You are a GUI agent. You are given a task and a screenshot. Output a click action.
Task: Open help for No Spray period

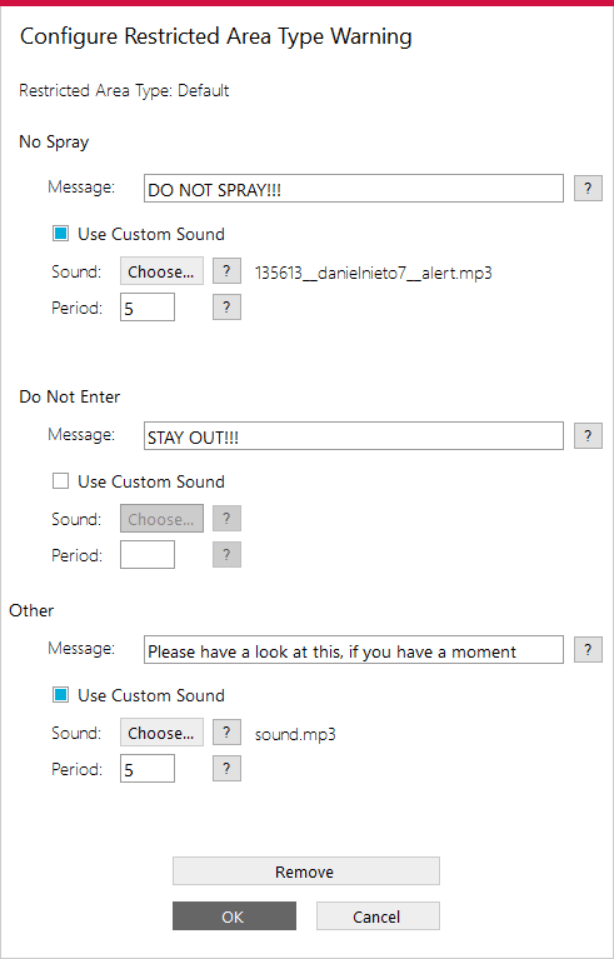pos(226,307)
